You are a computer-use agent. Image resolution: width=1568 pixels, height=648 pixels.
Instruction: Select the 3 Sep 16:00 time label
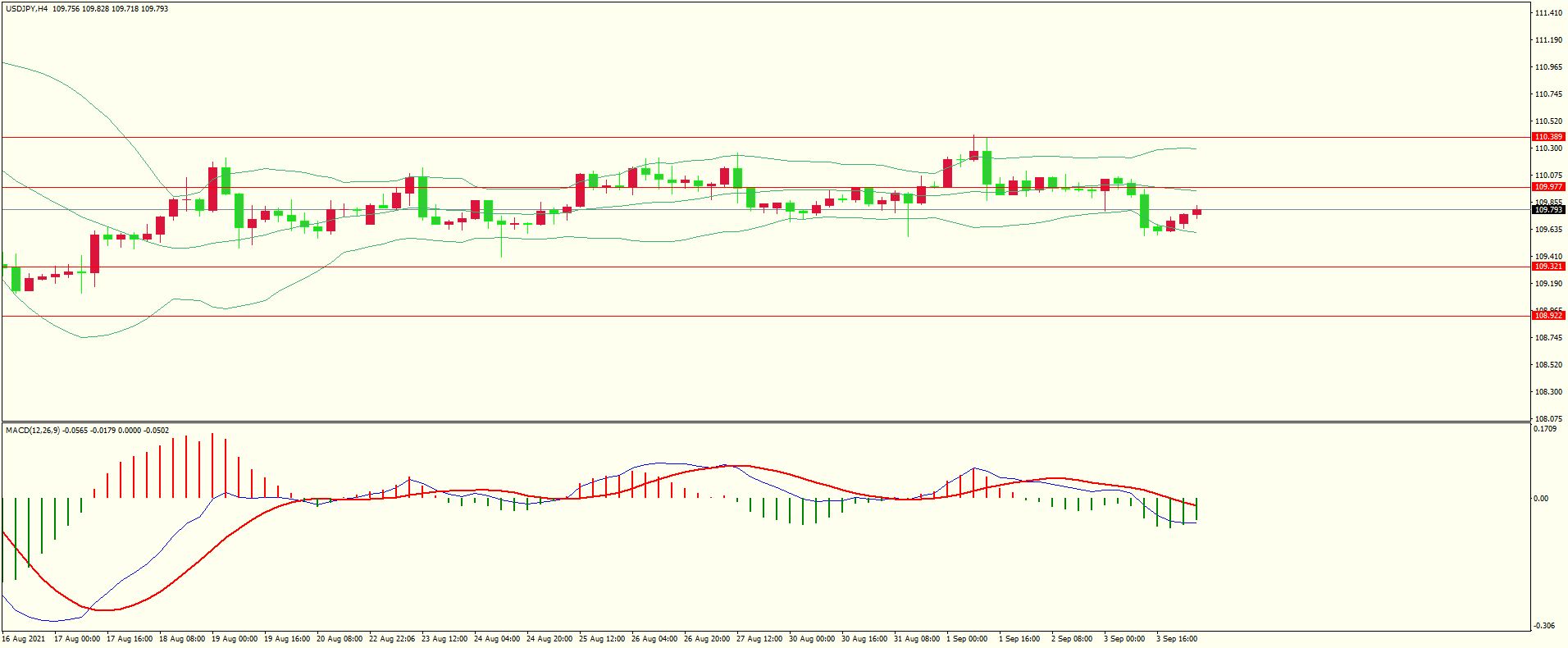tap(1176, 639)
